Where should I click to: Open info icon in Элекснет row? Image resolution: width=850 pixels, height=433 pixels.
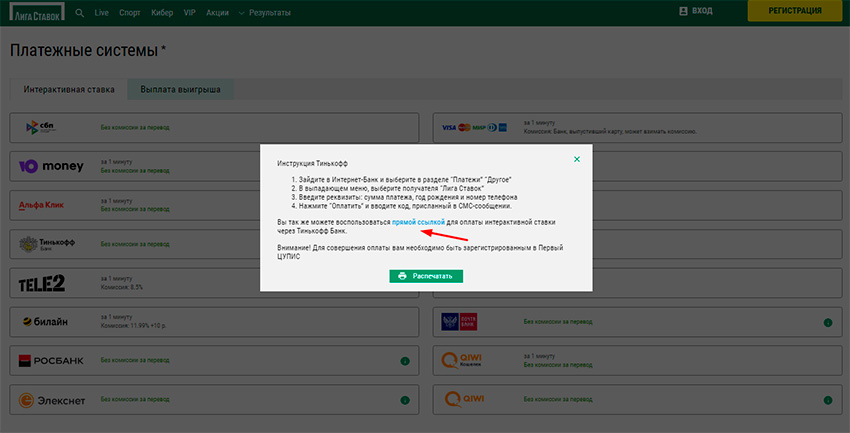405,400
